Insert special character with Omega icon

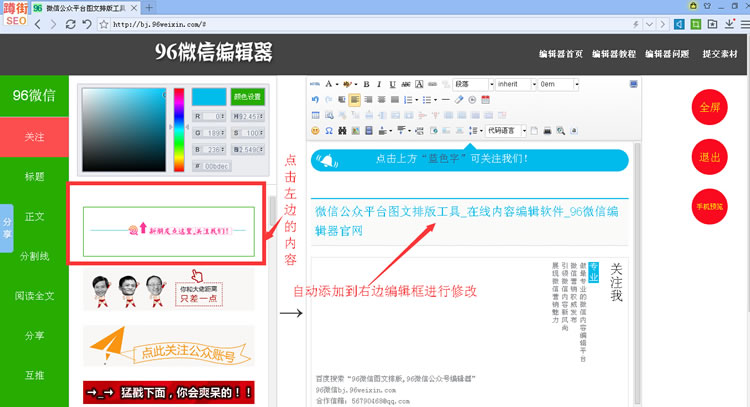pos(329,130)
